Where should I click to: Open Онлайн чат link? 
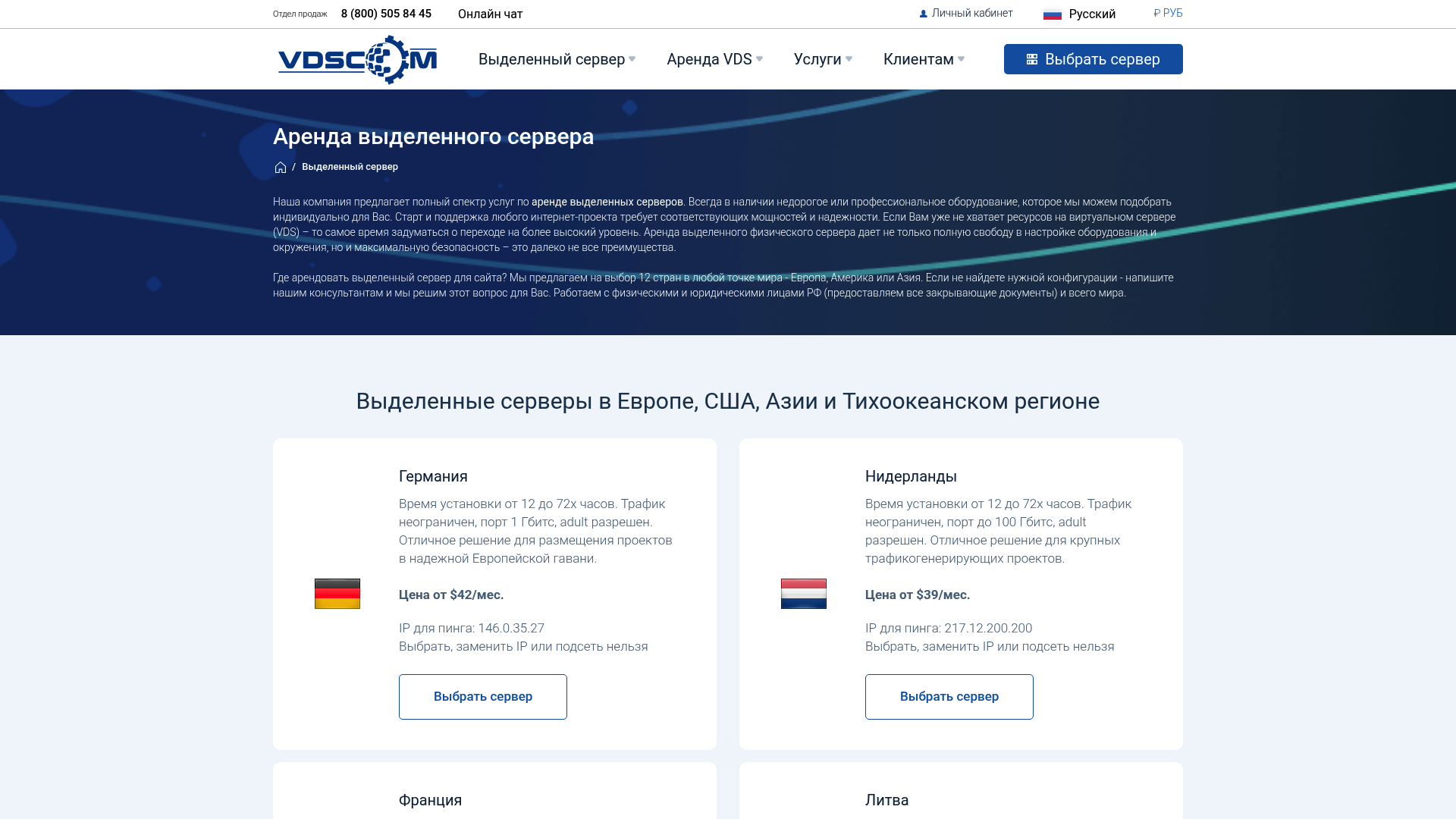pyautogui.click(x=490, y=14)
